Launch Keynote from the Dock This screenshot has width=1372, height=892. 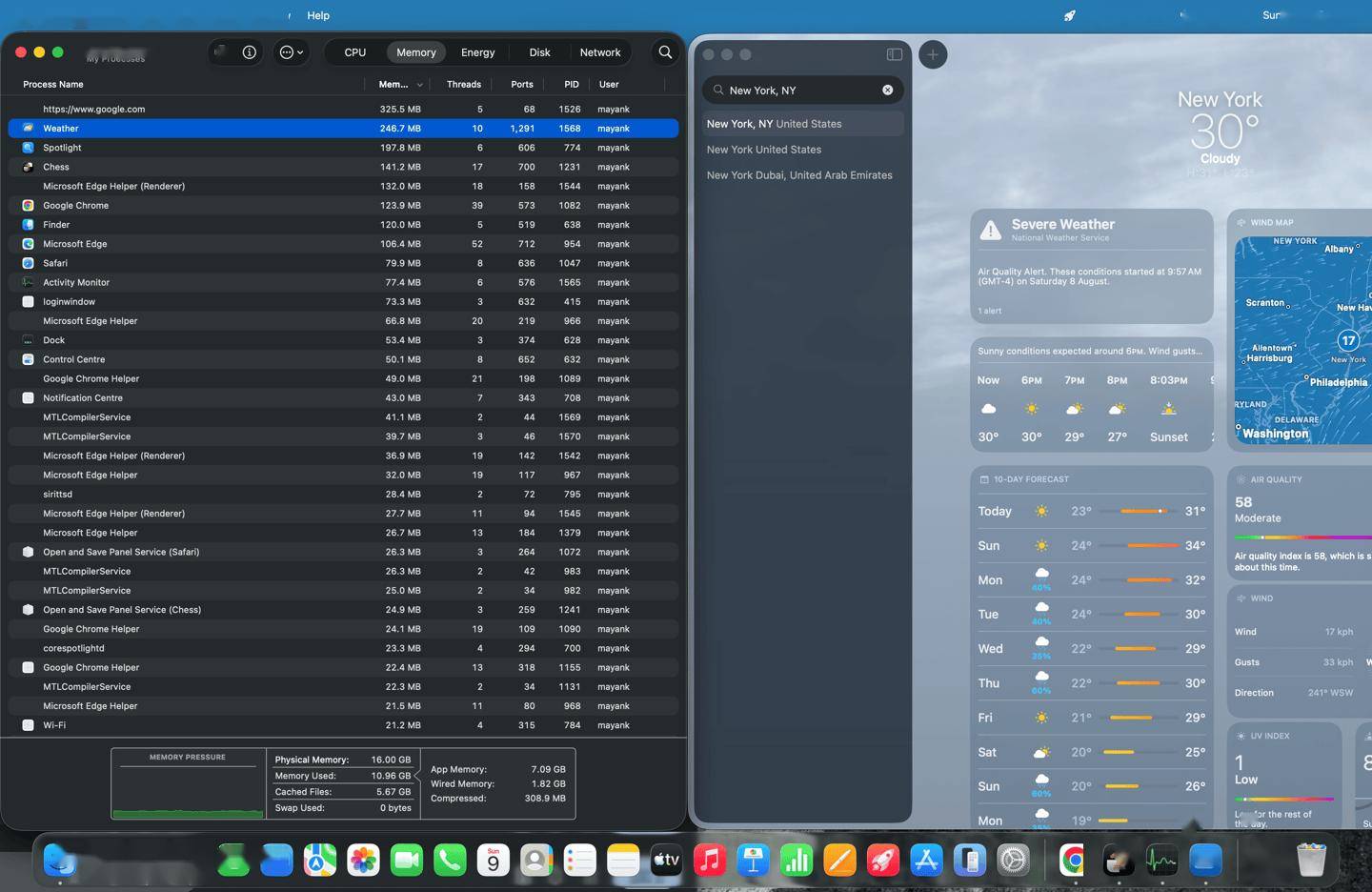click(754, 860)
